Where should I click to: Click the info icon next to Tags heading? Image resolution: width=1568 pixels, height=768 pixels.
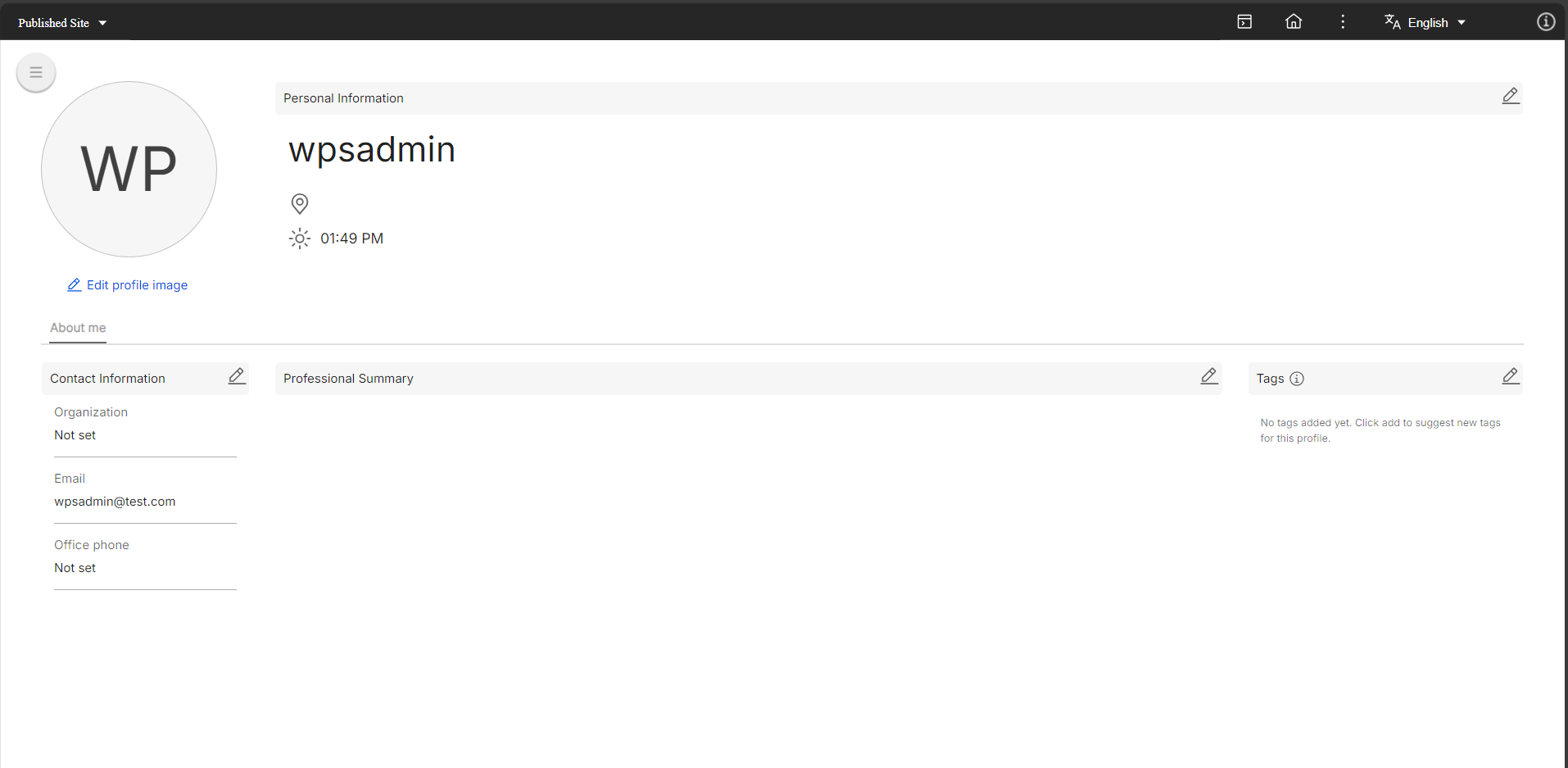(x=1297, y=379)
